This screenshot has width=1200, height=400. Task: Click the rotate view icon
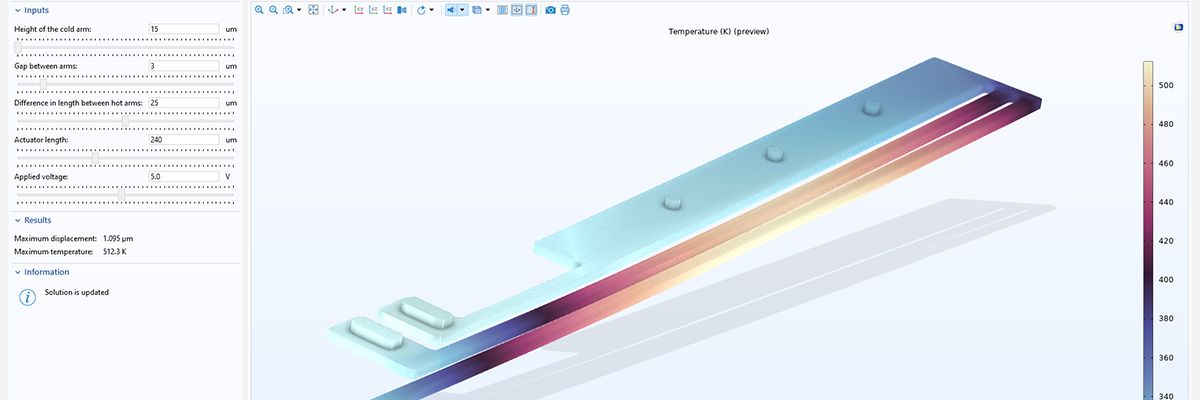(x=421, y=10)
